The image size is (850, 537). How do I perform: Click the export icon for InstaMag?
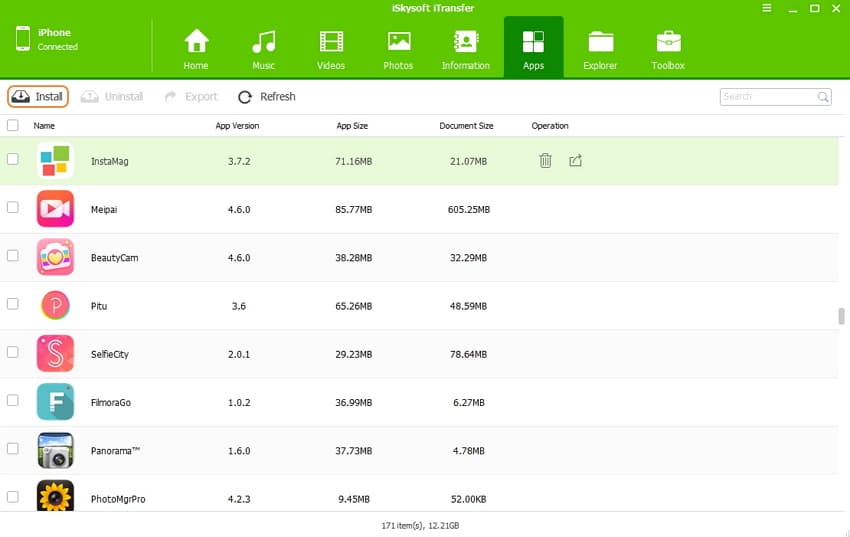coord(575,160)
